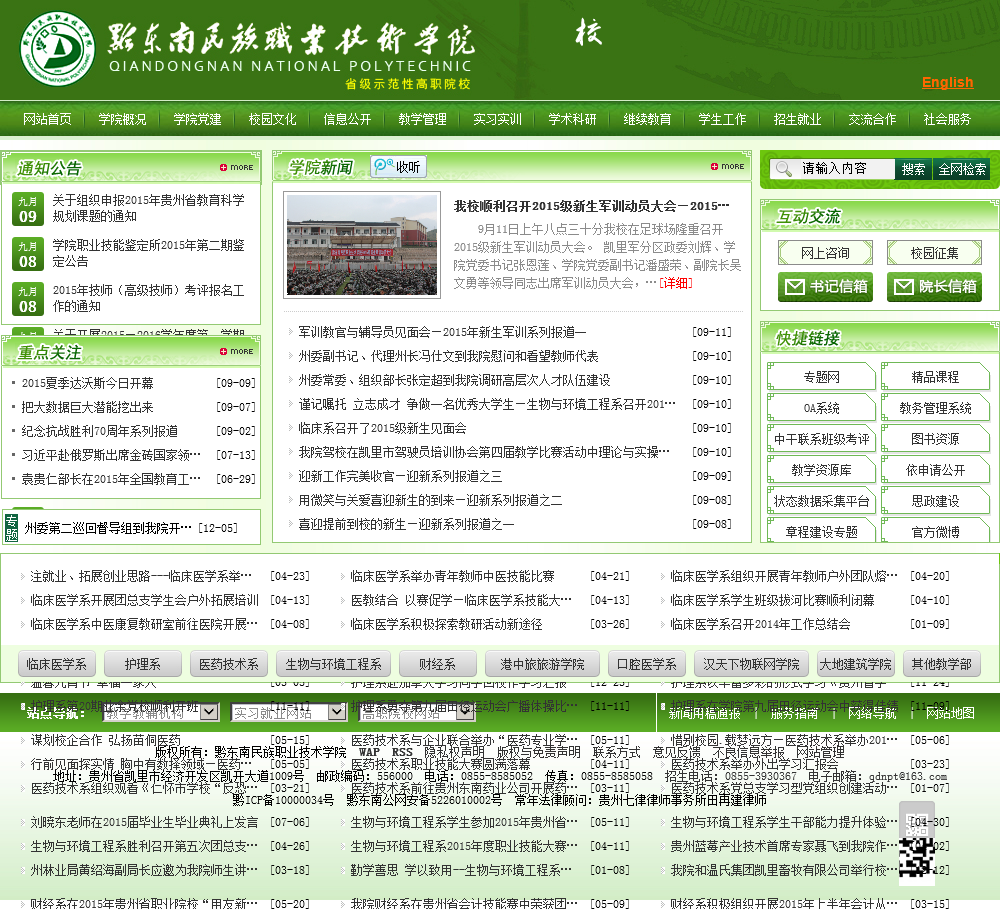Open 教务管理系统 quick link

pyautogui.click(x=935, y=408)
